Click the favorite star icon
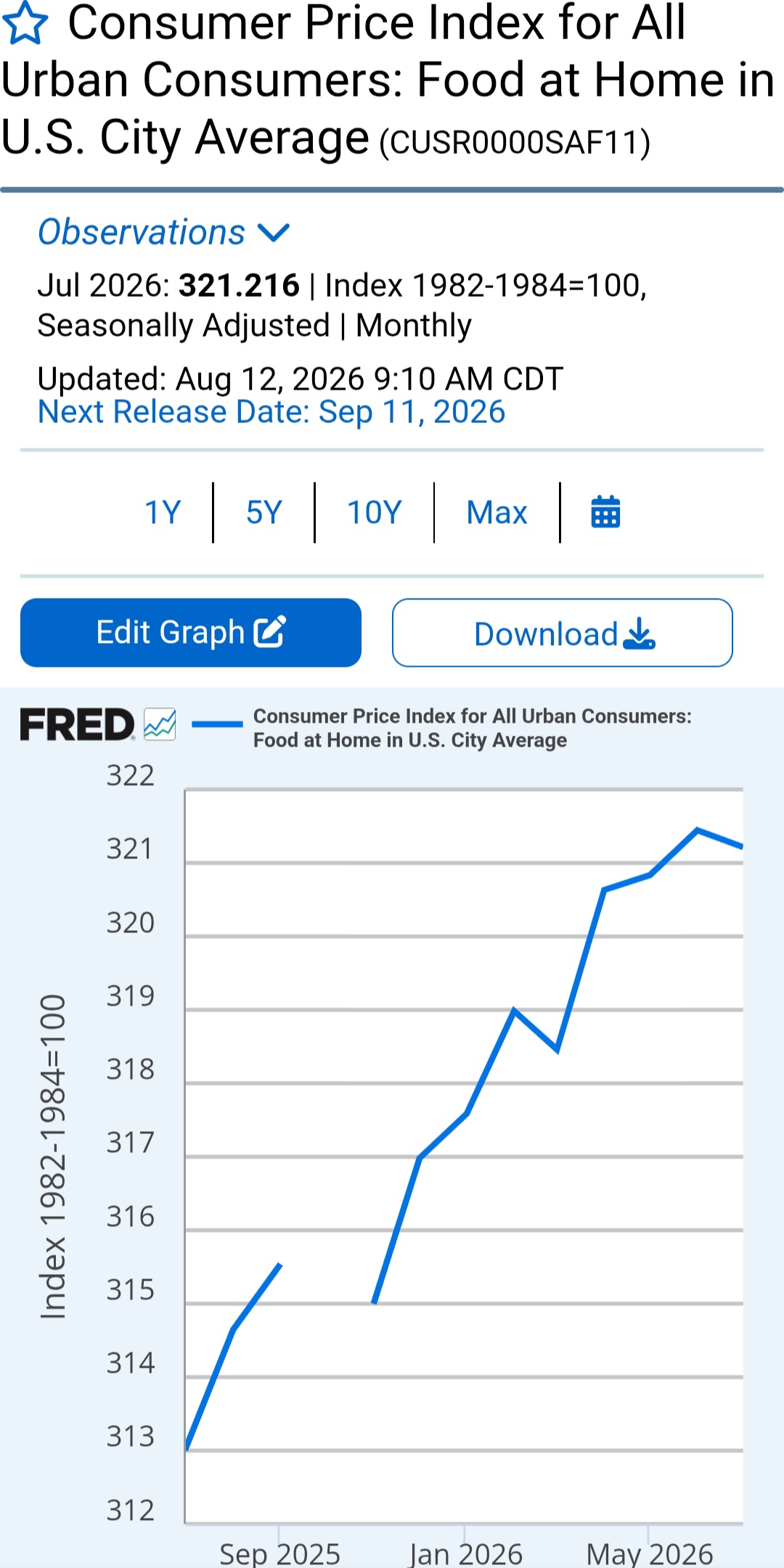 pos(25,23)
